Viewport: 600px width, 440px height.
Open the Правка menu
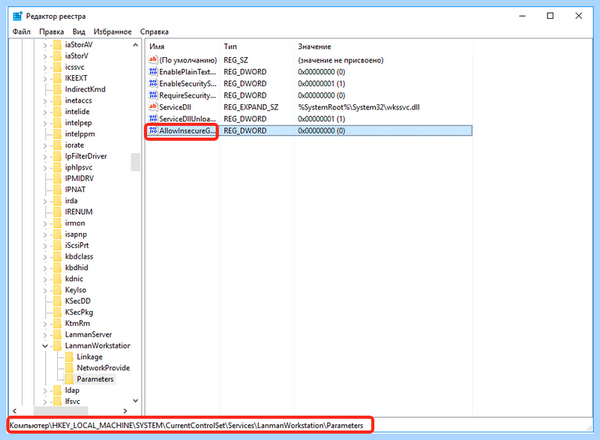pos(51,32)
